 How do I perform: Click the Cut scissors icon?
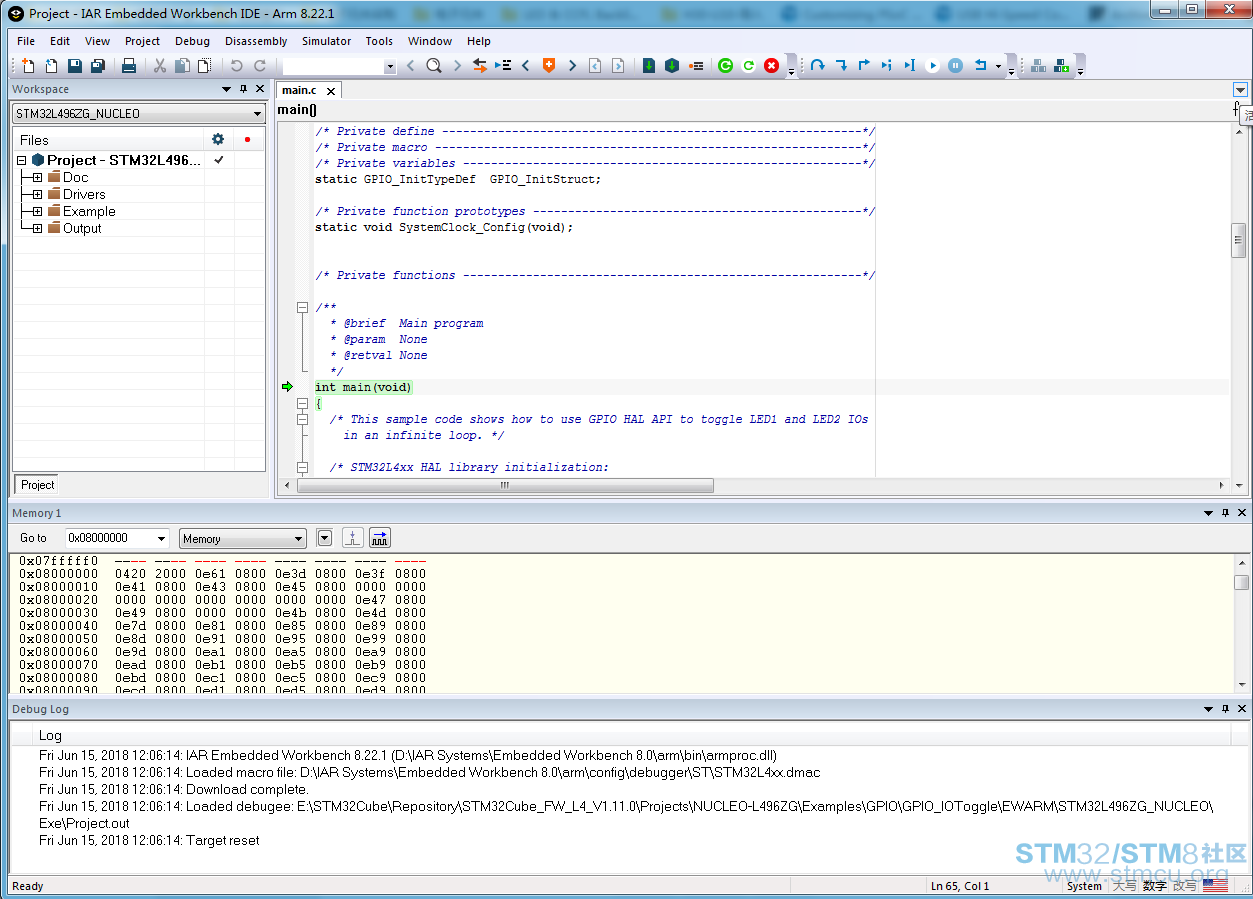pos(159,65)
